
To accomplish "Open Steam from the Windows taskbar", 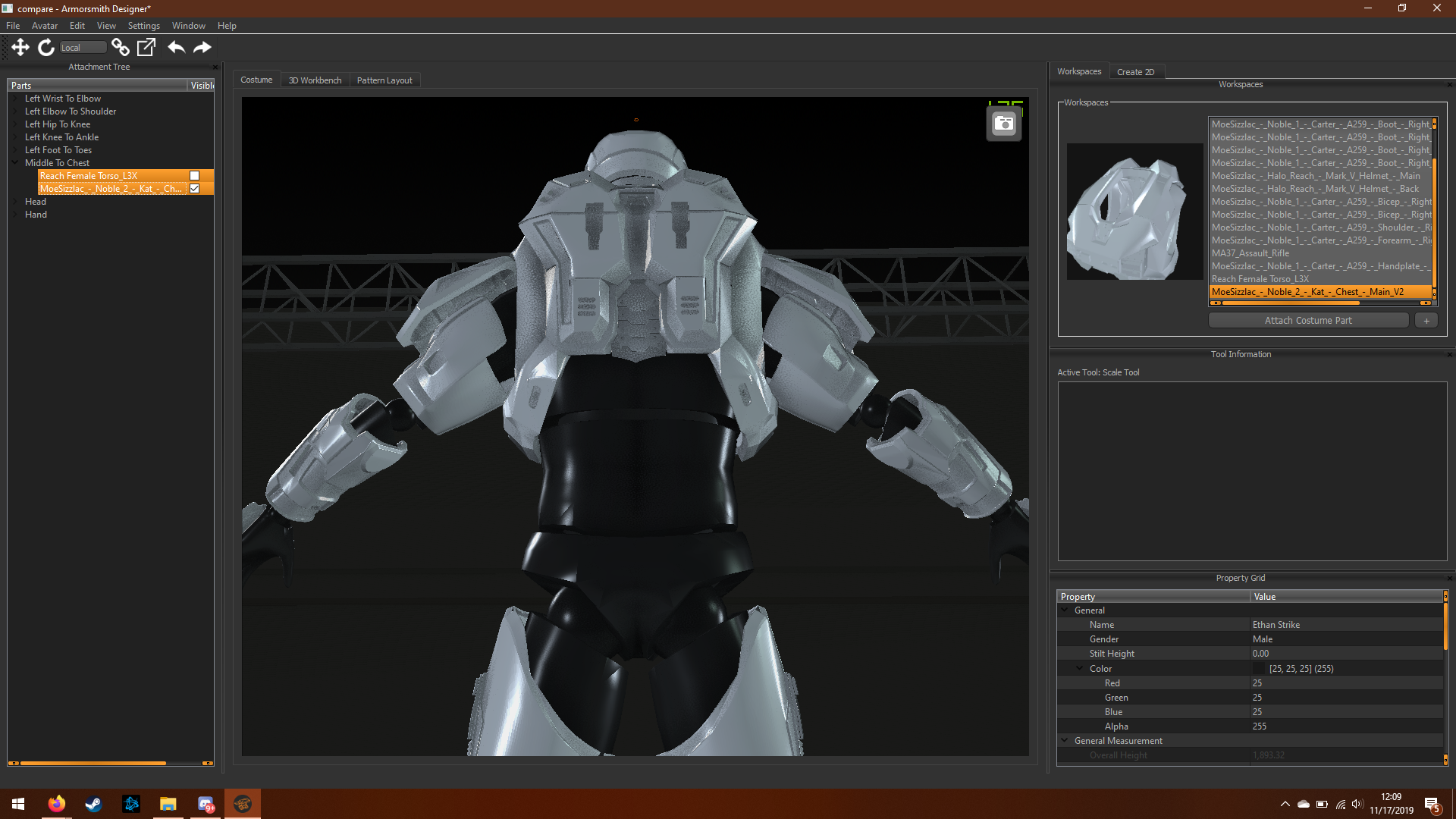I will 93,804.
